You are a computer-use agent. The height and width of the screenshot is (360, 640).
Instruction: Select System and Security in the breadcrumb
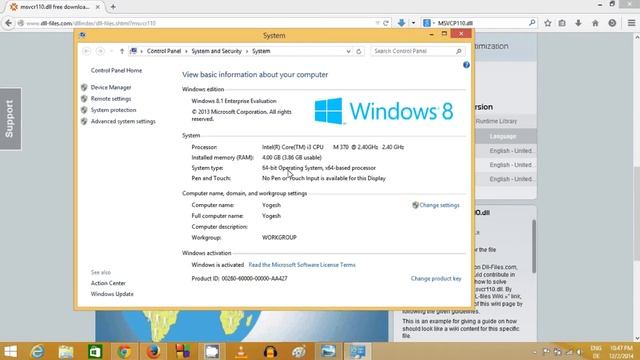coord(216,51)
